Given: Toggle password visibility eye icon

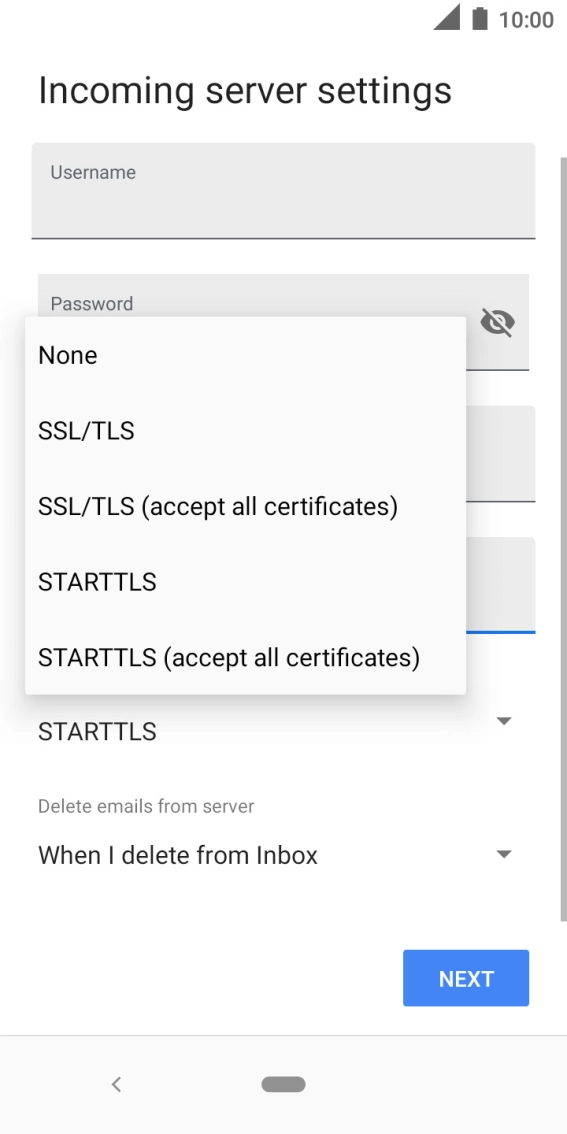Looking at the screenshot, I should [x=498, y=323].
